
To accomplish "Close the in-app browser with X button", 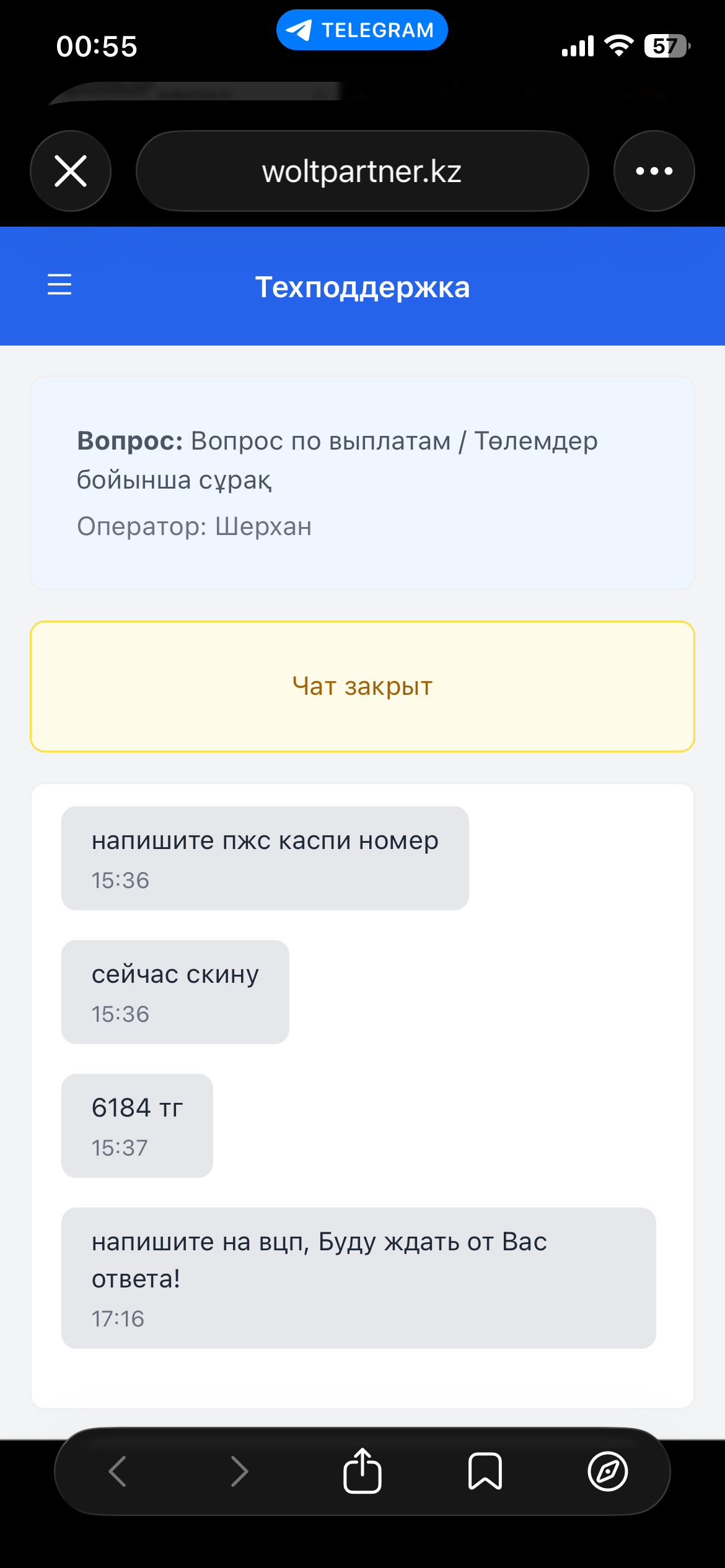I will pos(71,171).
